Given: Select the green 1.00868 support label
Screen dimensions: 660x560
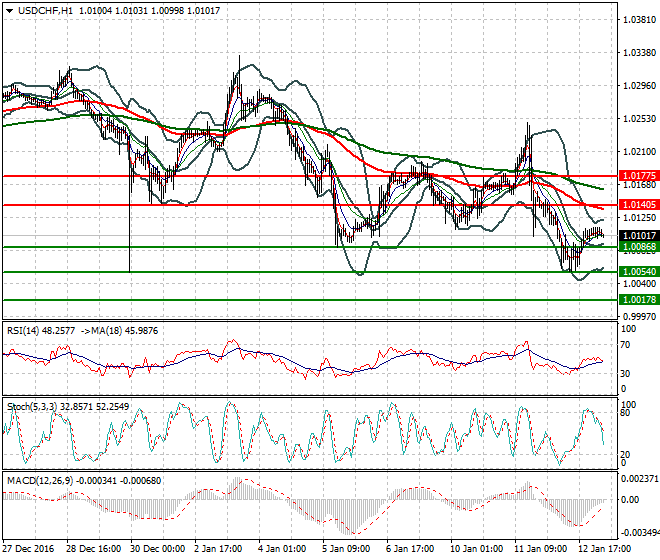Looking at the screenshot, I should (x=636, y=247).
